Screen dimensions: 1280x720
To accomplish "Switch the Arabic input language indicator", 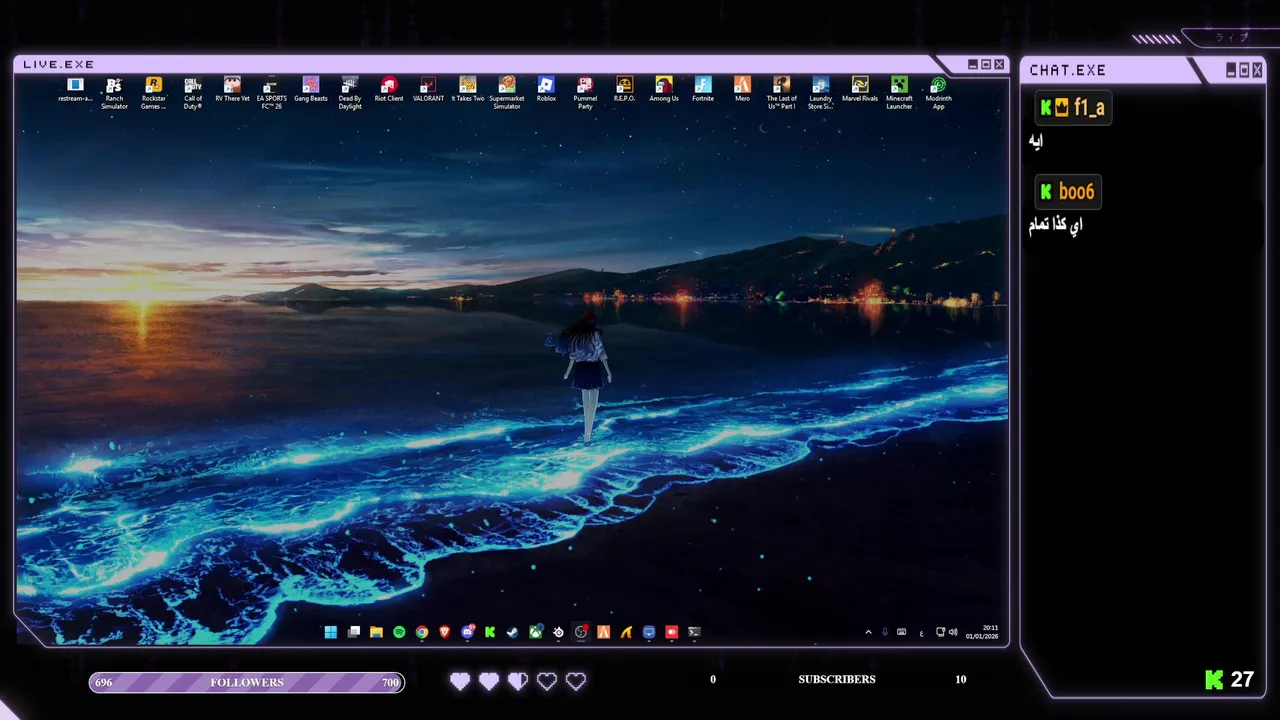I will coord(921,632).
